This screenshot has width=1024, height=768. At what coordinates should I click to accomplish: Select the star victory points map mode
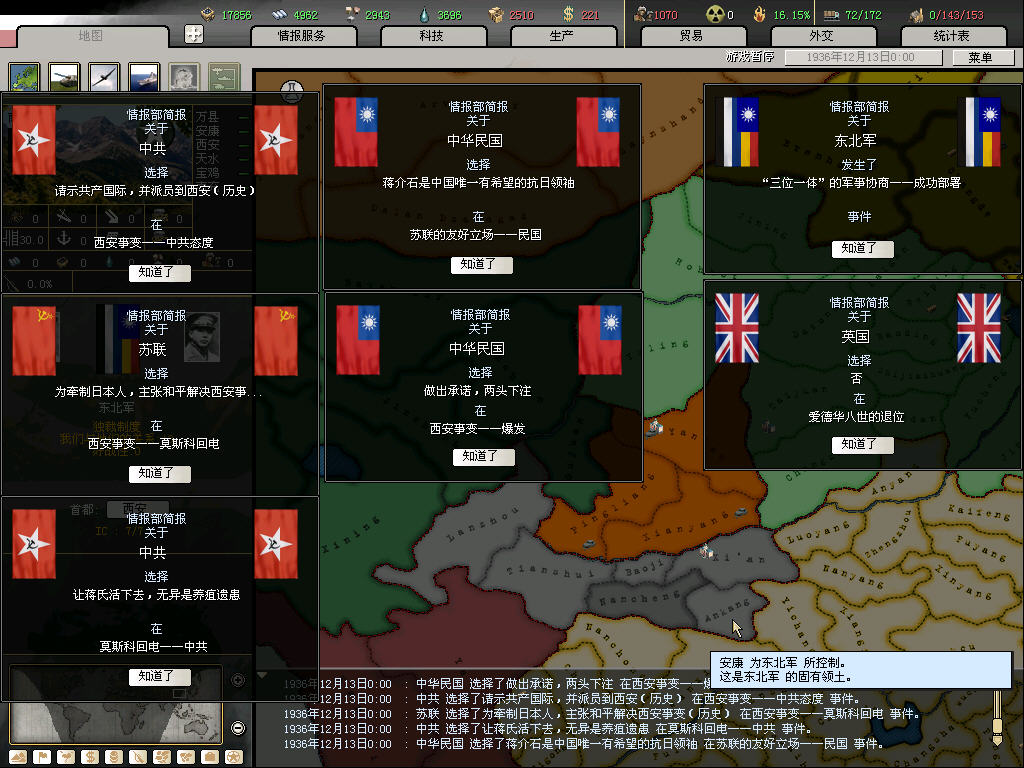pyautogui.click(x=234, y=757)
